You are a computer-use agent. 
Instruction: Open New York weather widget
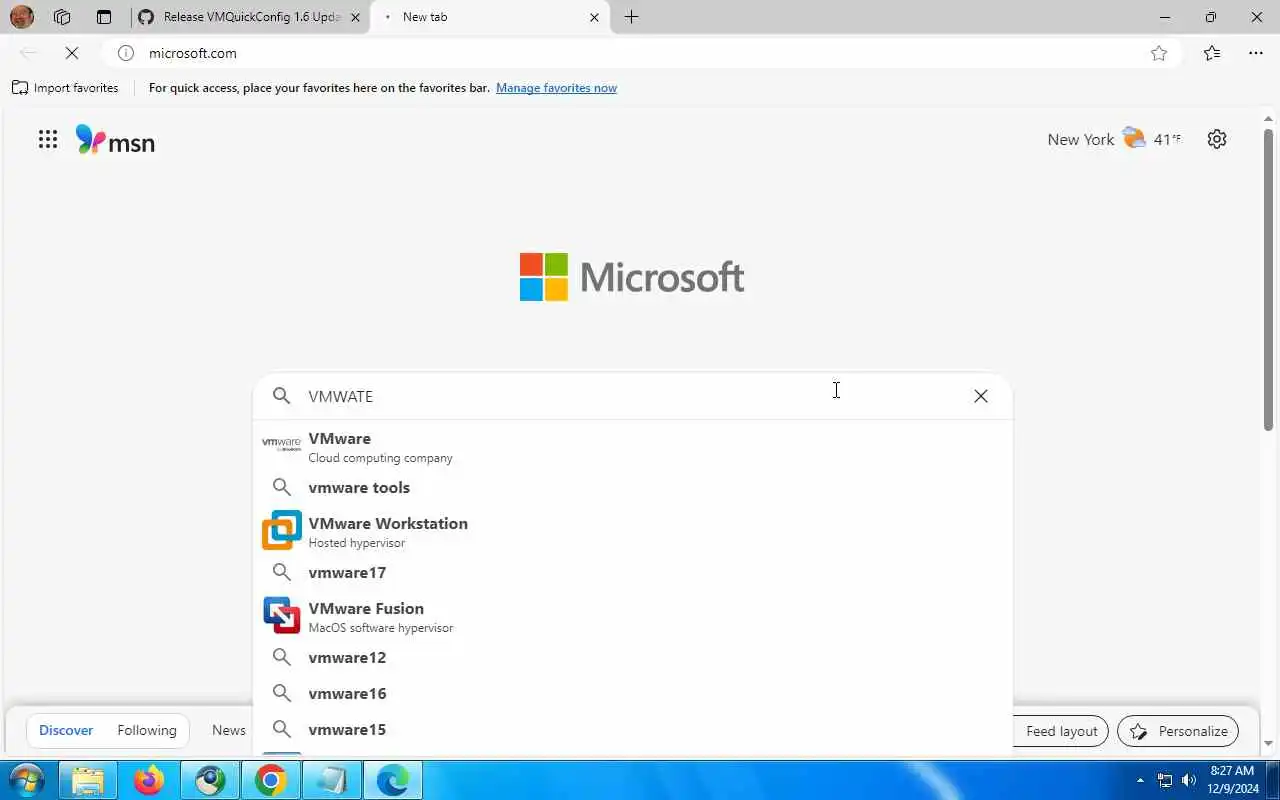pos(1114,139)
